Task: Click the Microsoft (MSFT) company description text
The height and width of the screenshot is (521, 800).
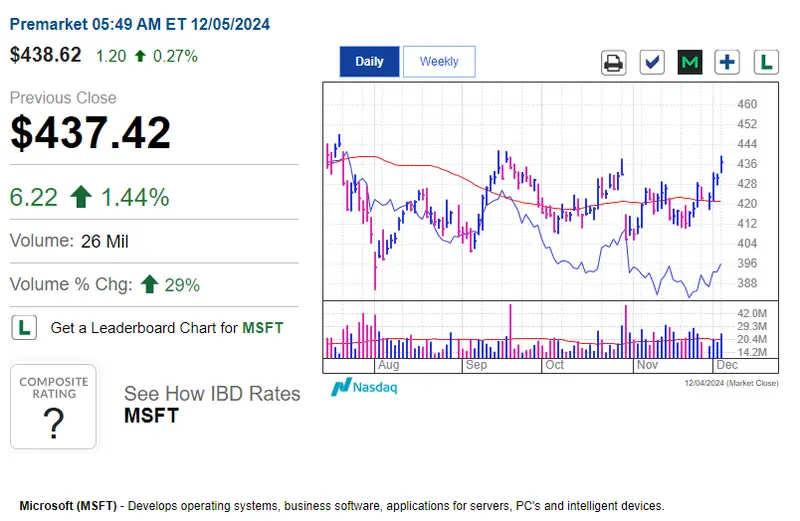Action: 342,506
